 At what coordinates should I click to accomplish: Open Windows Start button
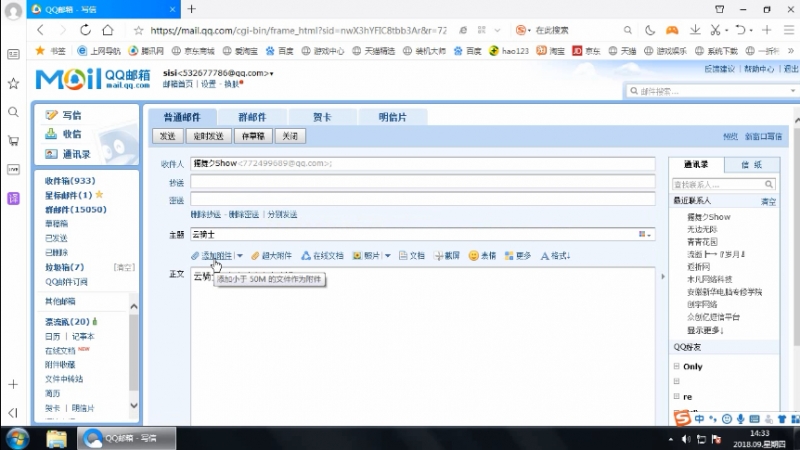17,439
